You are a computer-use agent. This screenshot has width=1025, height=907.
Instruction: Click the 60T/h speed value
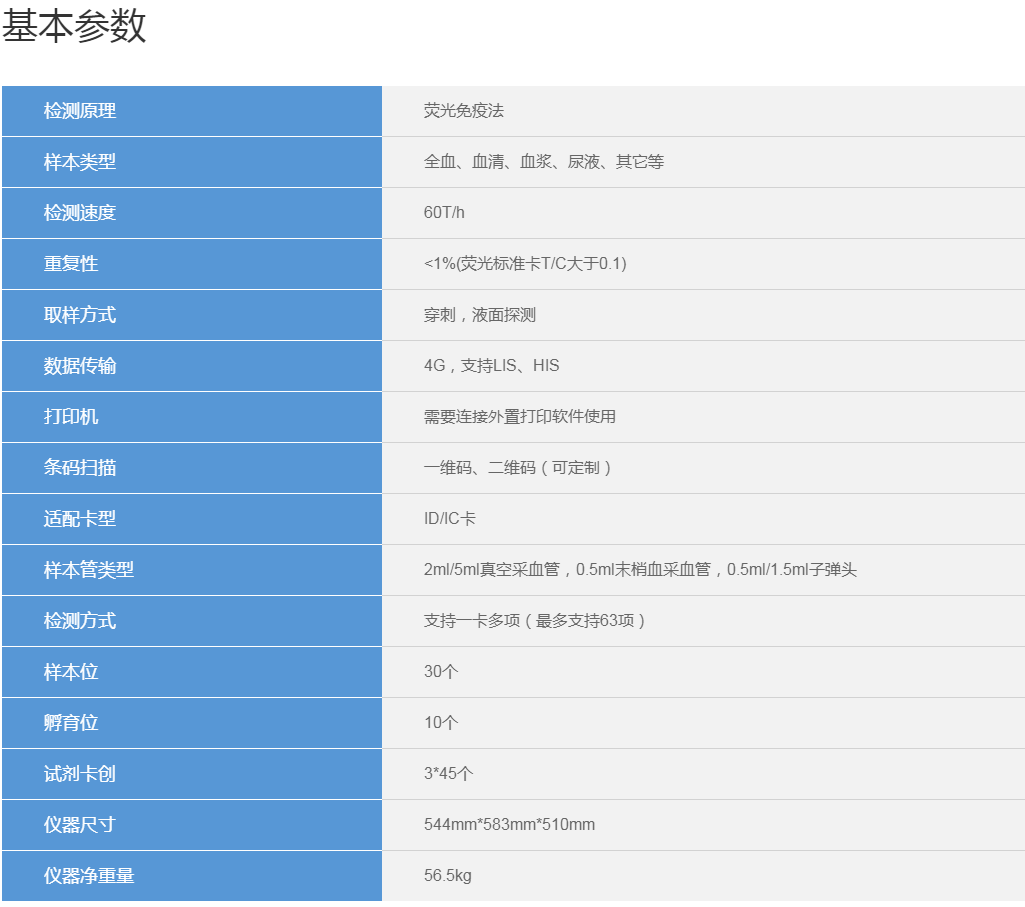point(444,213)
